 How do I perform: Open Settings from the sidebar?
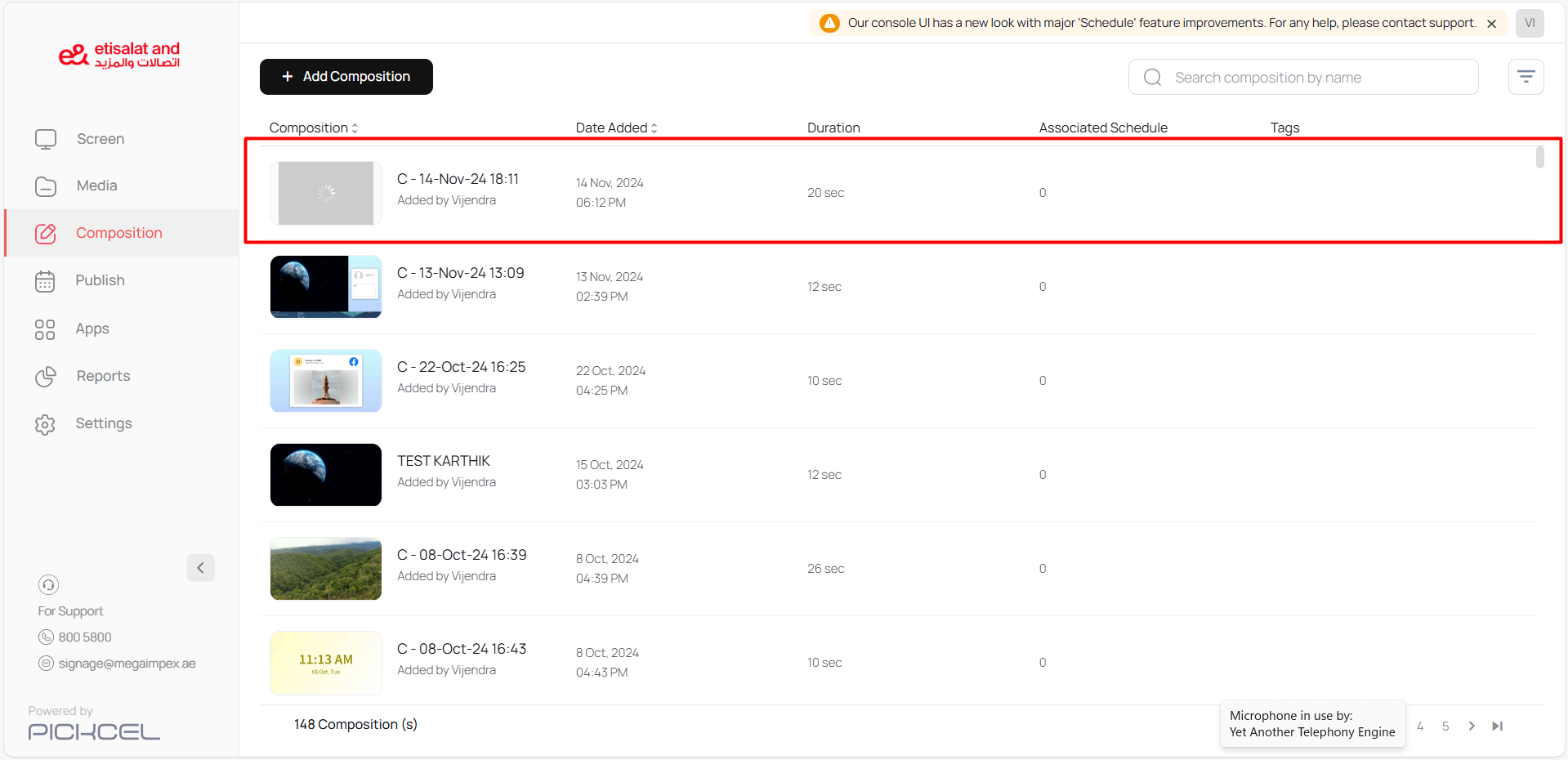[x=103, y=423]
